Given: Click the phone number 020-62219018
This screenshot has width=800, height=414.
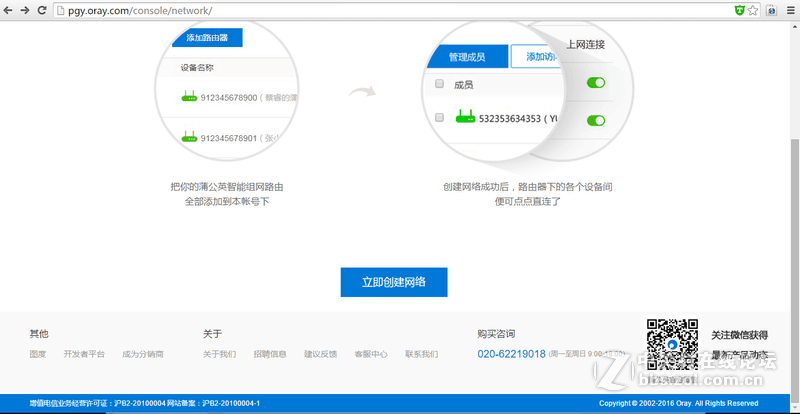Looking at the screenshot, I should pyautogui.click(x=512, y=354).
